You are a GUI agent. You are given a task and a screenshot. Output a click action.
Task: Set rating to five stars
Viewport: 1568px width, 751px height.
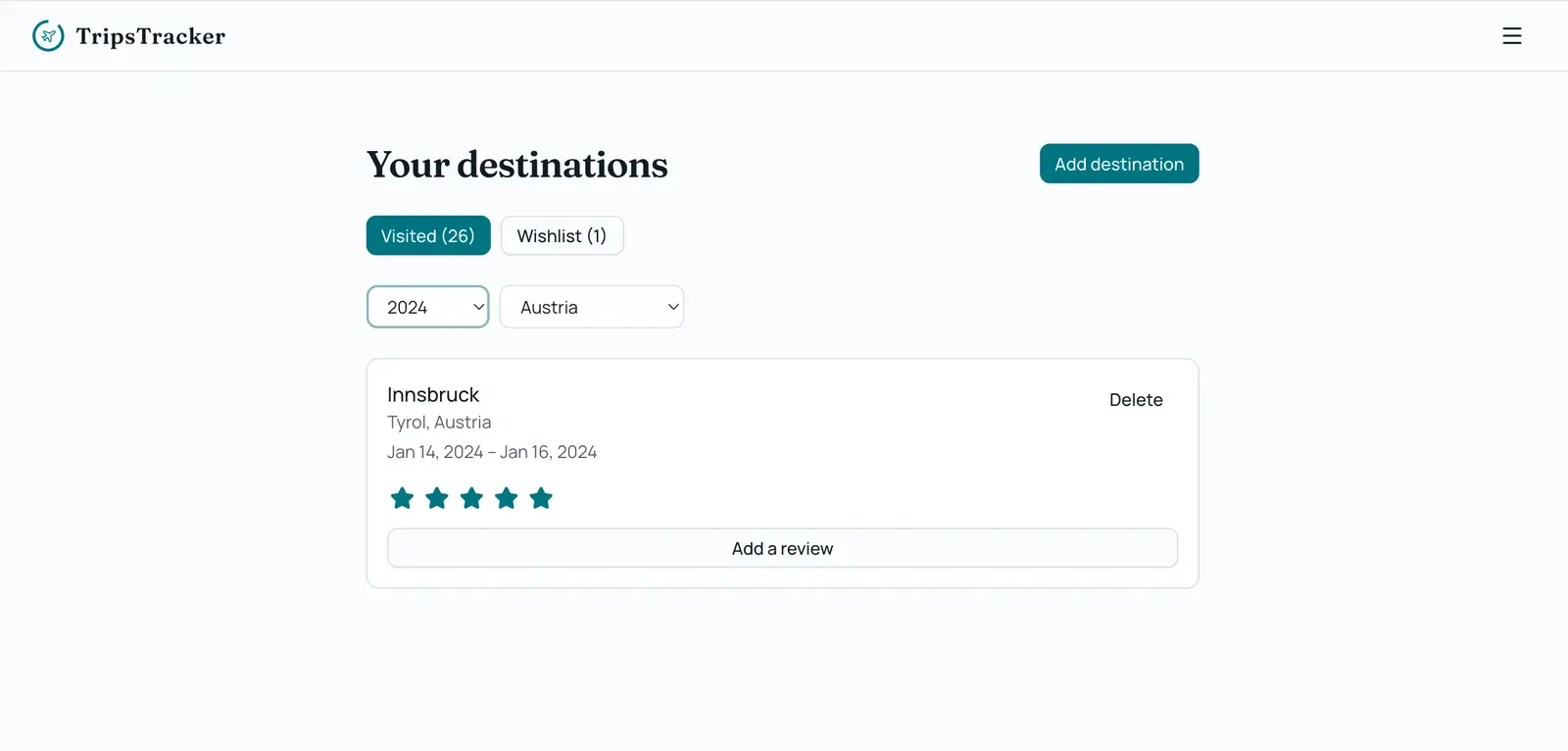click(541, 498)
